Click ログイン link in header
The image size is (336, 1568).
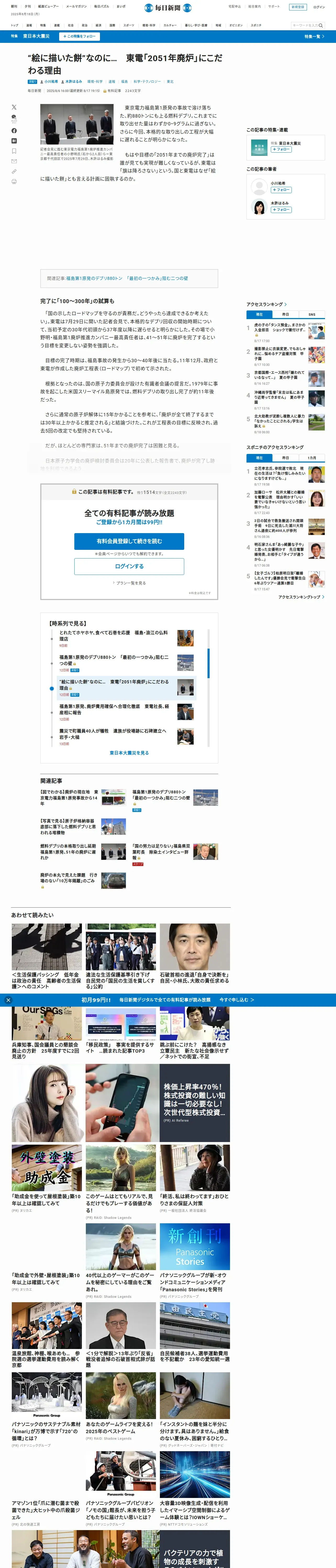coord(319,7)
